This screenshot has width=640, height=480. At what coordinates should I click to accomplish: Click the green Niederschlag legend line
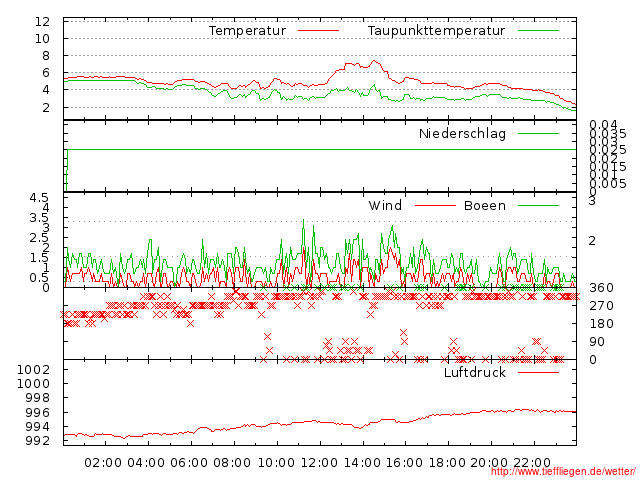click(538, 133)
